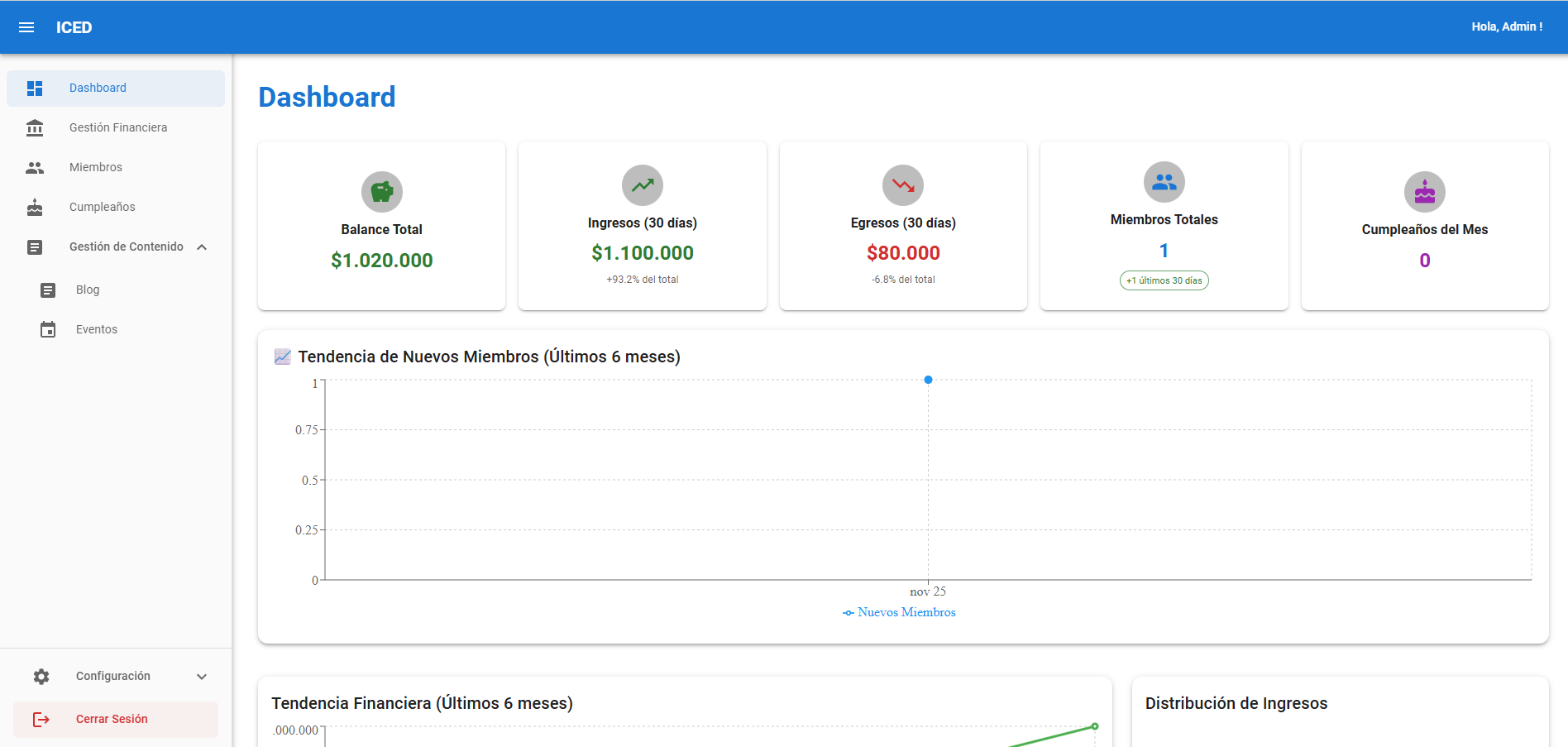This screenshot has height=747, width=1568.
Task: Click the piggy bank Balance Total icon
Action: [x=382, y=192]
